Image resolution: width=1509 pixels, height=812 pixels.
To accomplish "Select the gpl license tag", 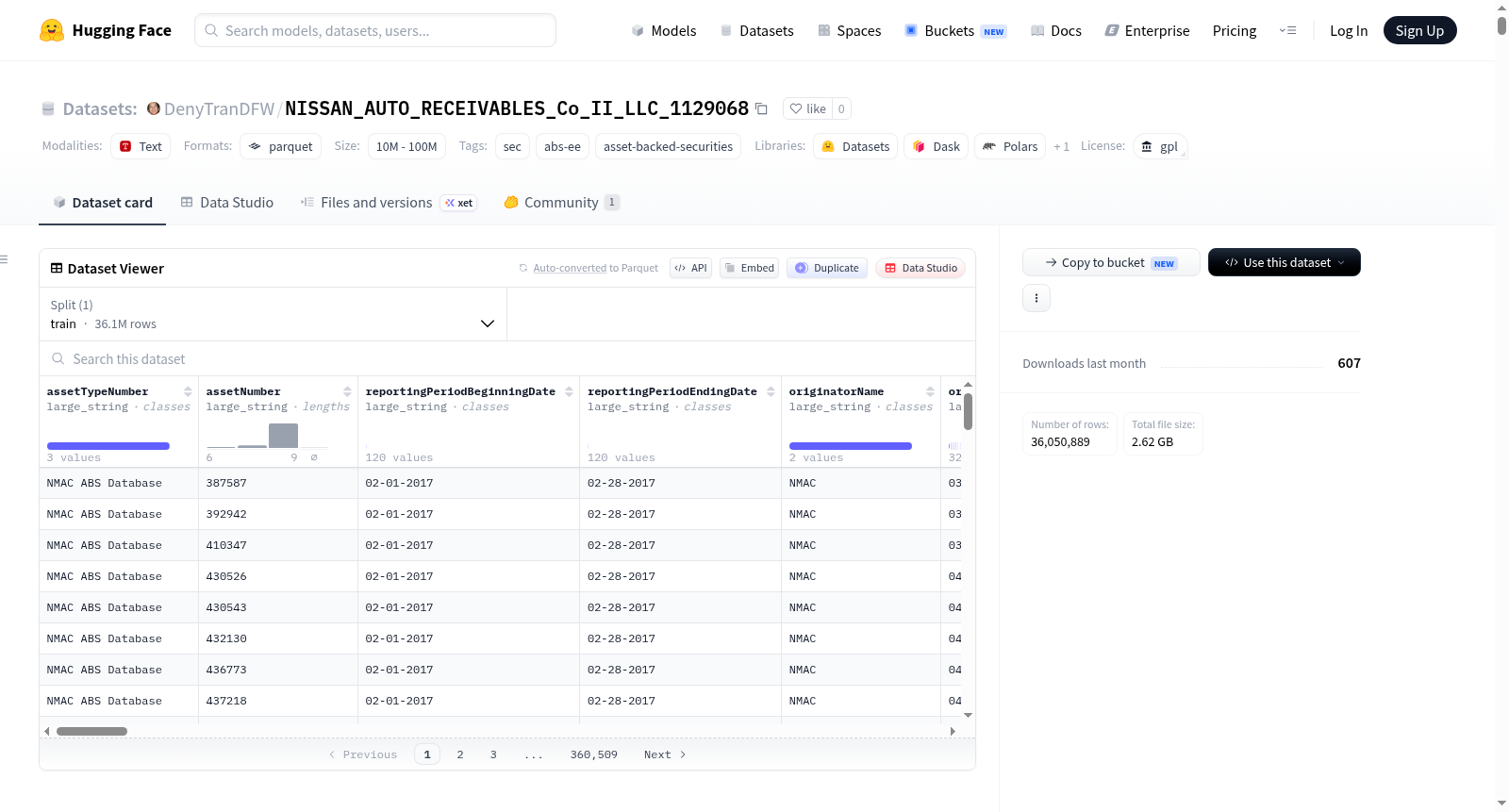I will (1160, 146).
